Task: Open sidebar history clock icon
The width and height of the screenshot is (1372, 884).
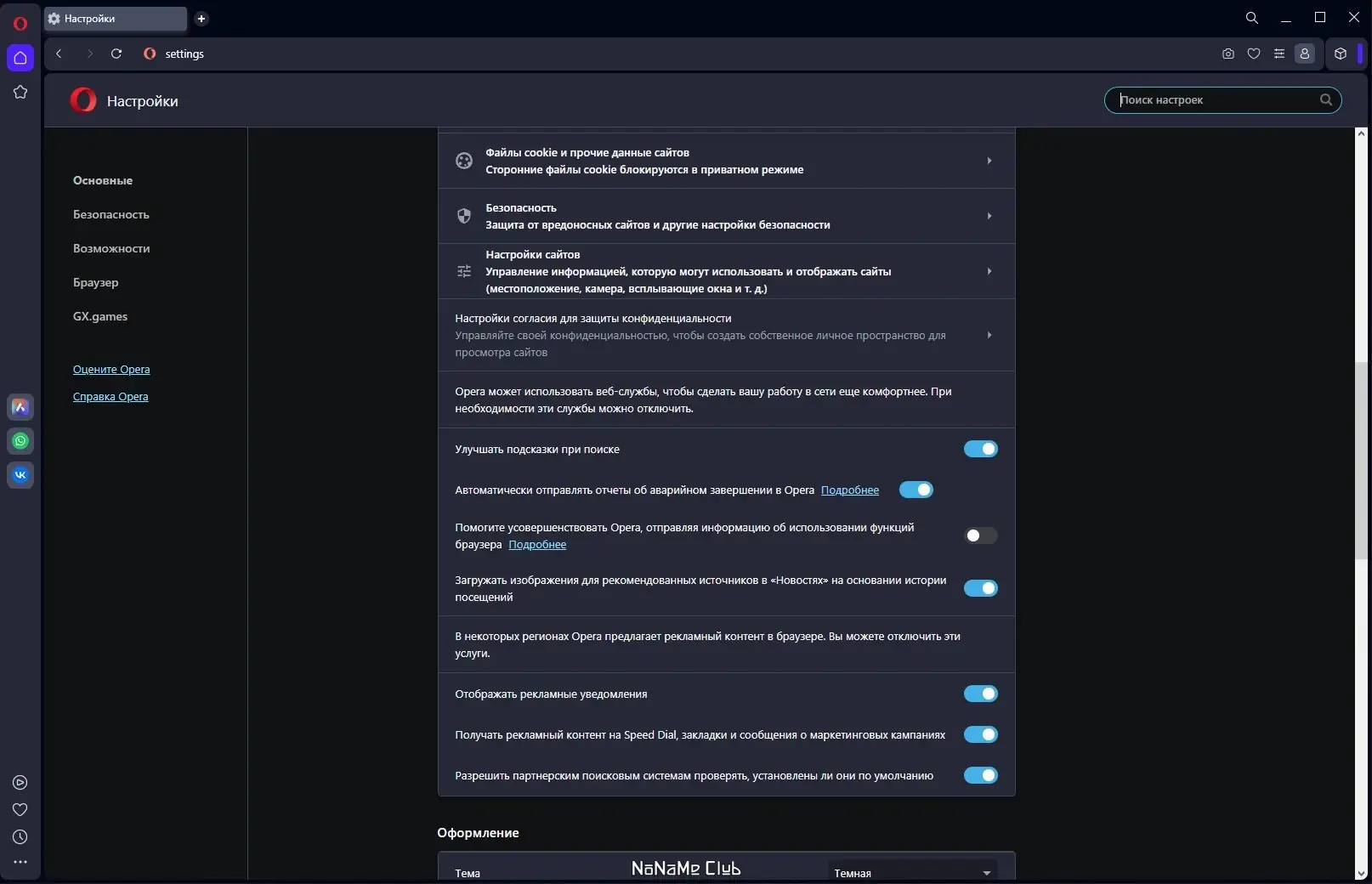Action: coord(20,836)
